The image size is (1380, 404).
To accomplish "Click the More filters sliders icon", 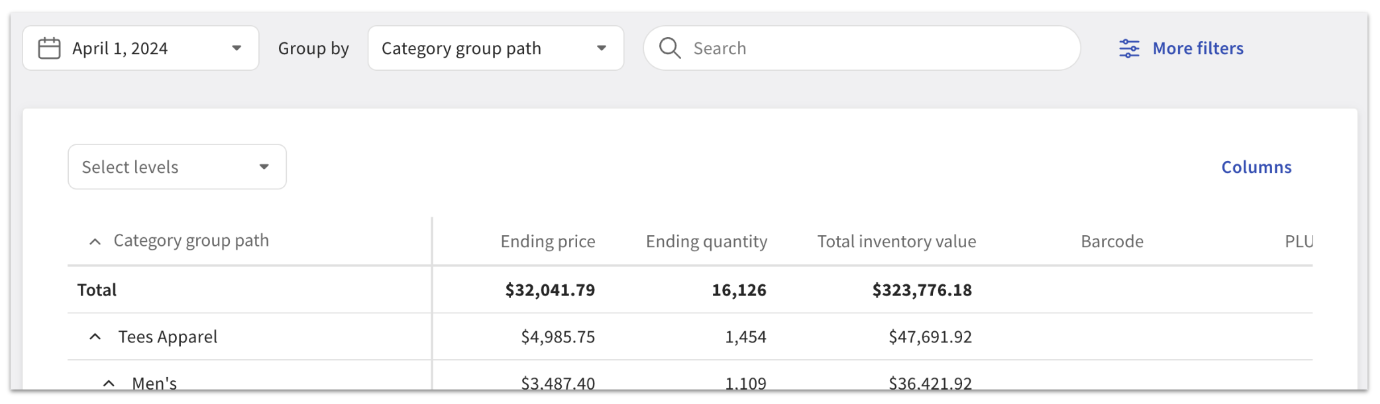I will point(1129,48).
